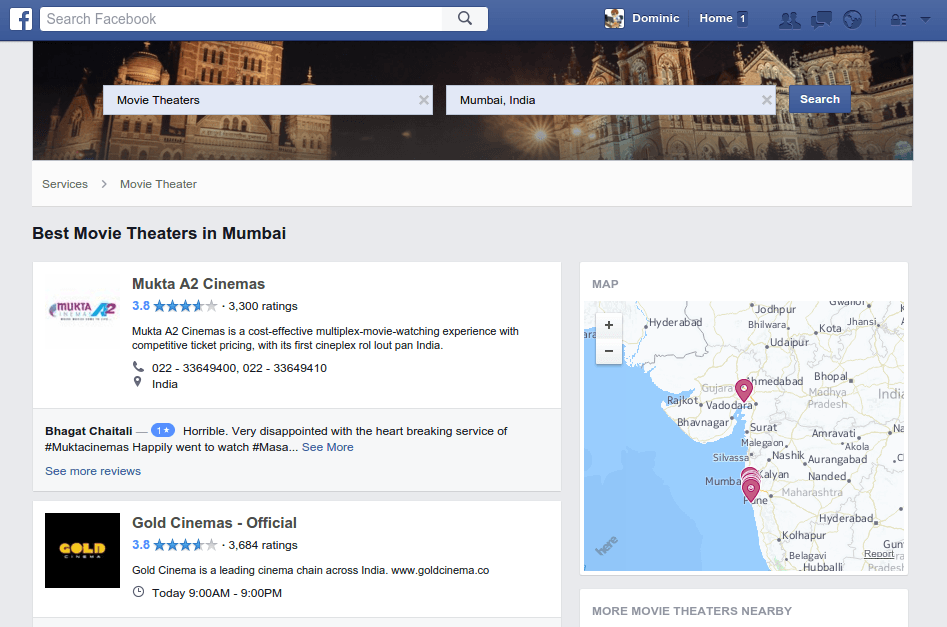Click the location pin icon near India
This screenshot has width=947, height=627.
click(x=137, y=383)
